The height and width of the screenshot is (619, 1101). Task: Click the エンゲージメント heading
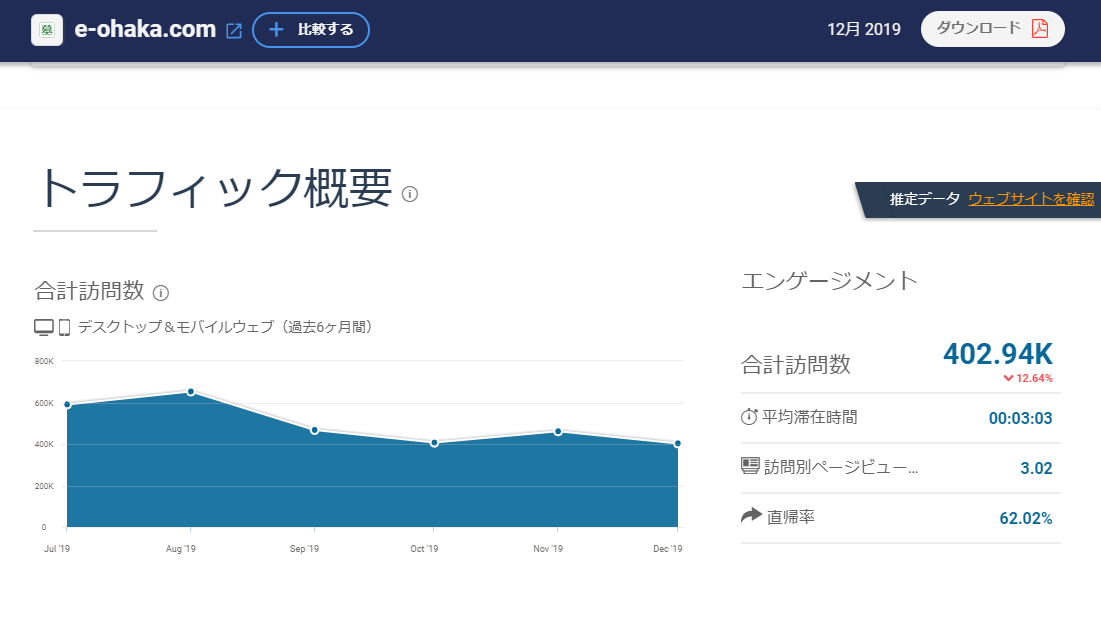coord(829,281)
